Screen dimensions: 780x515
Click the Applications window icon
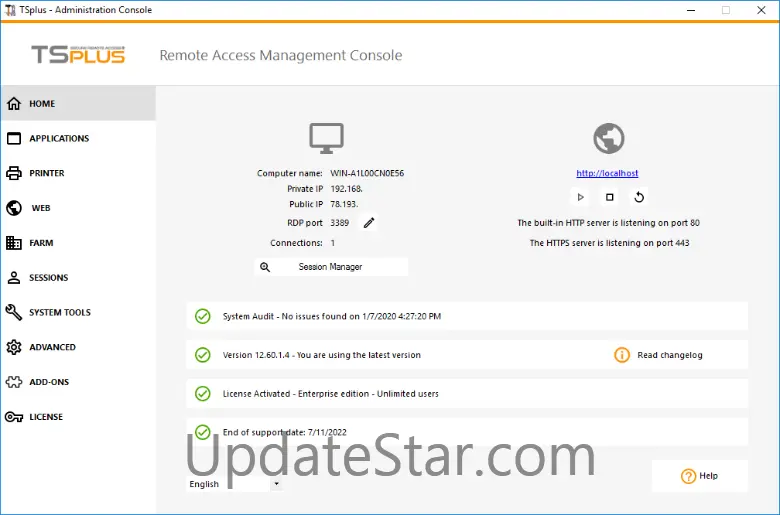coord(14,138)
